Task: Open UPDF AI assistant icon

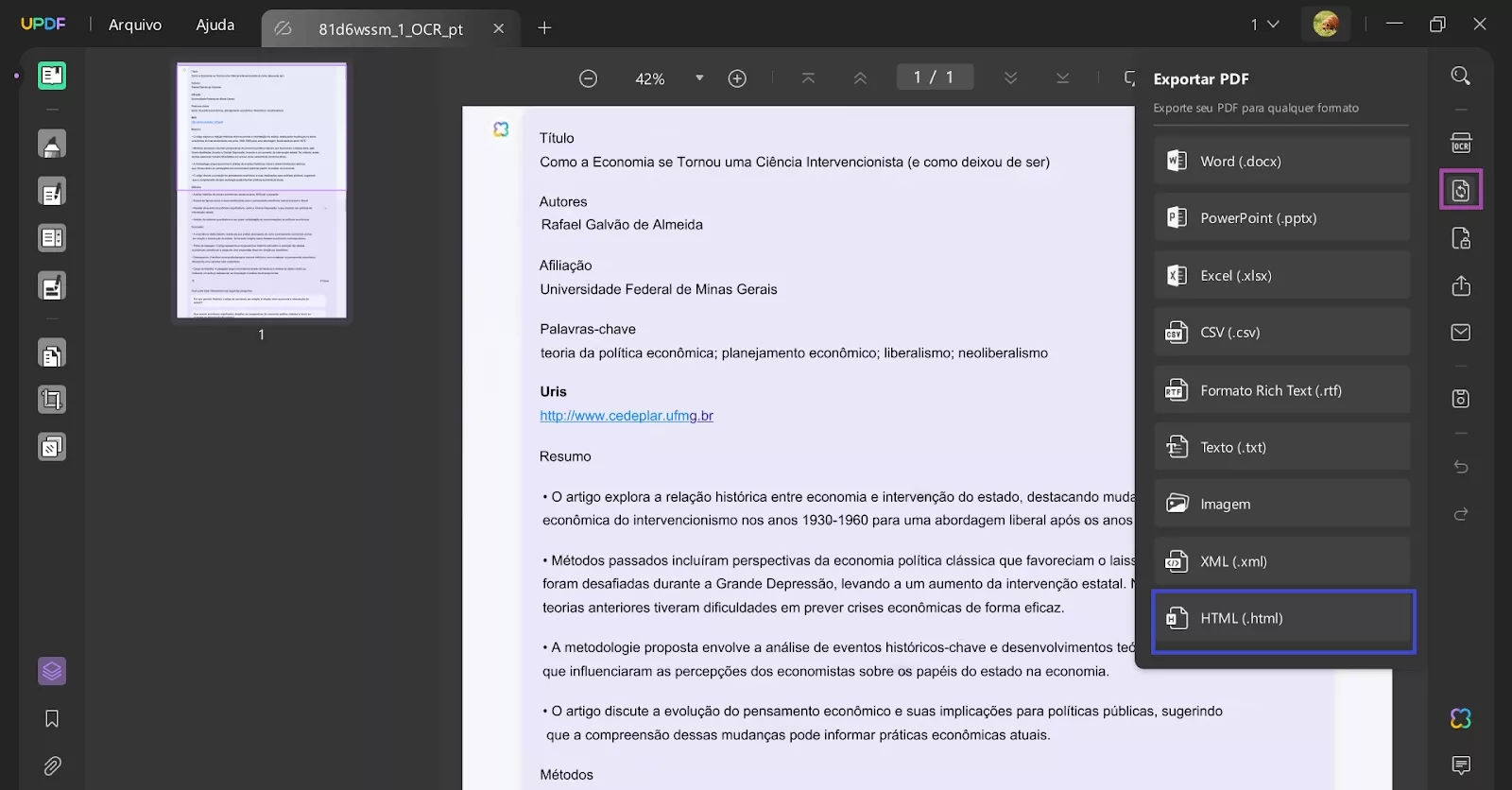Action: [x=1461, y=718]
